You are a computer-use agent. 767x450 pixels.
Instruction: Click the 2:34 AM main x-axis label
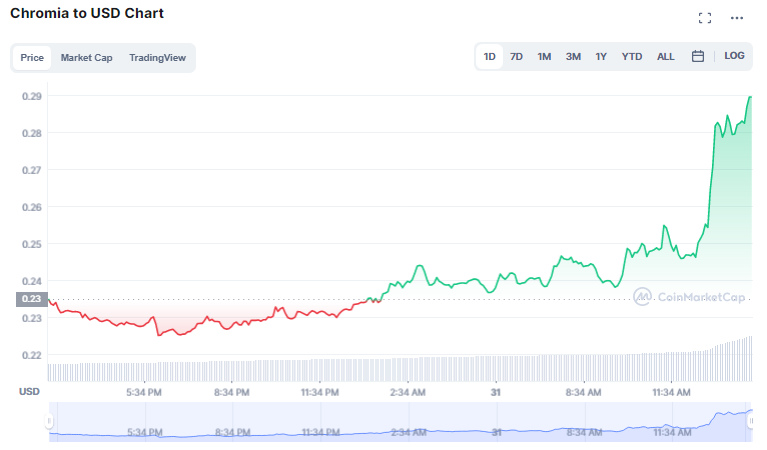coord(407,392)
